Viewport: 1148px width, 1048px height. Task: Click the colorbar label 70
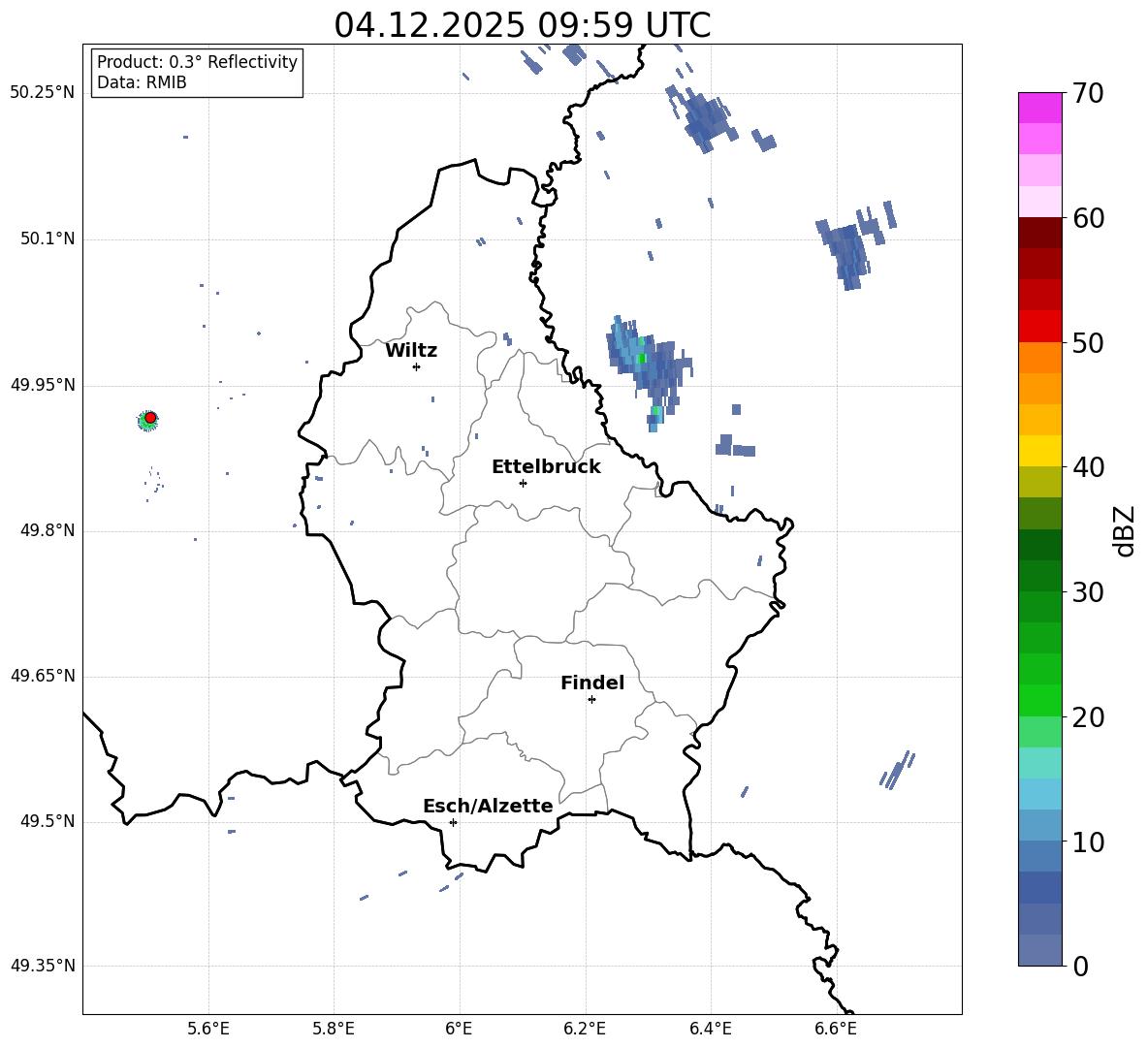(x=1088, y=94)
